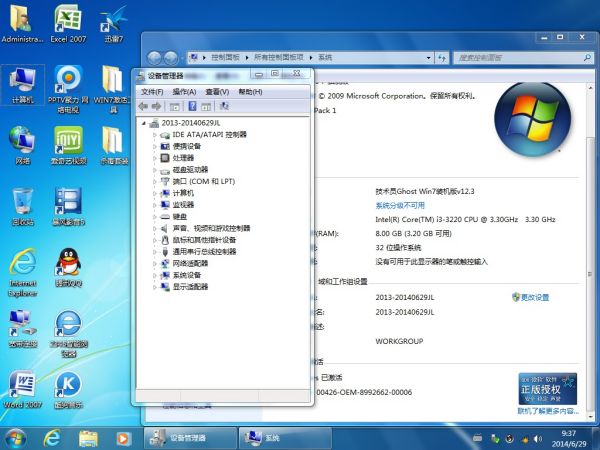Click the 更改设置 link in System window
This screenshot has width=600, height=450.
click(535, 298)
